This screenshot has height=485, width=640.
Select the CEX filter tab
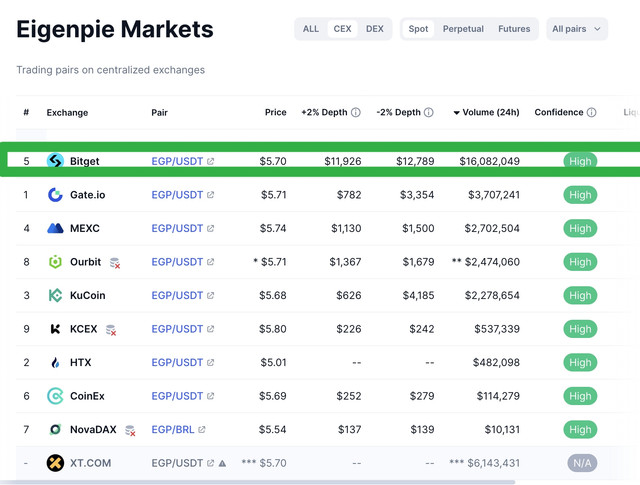pyautogui.click(x=342, y=29)
